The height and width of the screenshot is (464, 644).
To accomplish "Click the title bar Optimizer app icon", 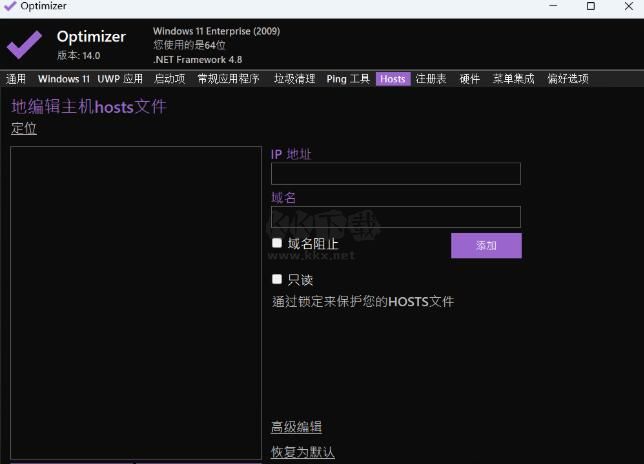I will [x=9, y=6].
